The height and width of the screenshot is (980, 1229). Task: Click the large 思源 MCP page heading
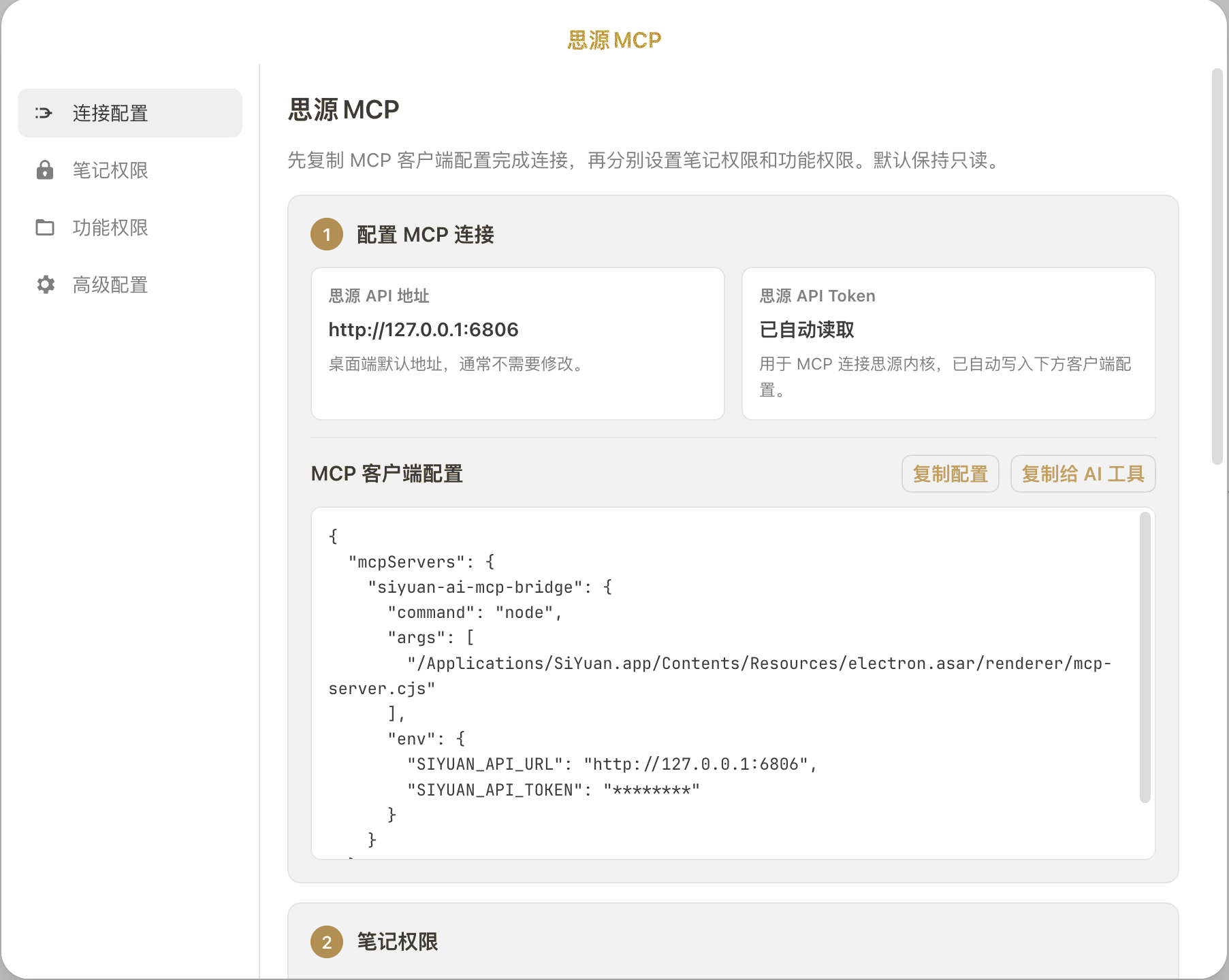point(343,110)
